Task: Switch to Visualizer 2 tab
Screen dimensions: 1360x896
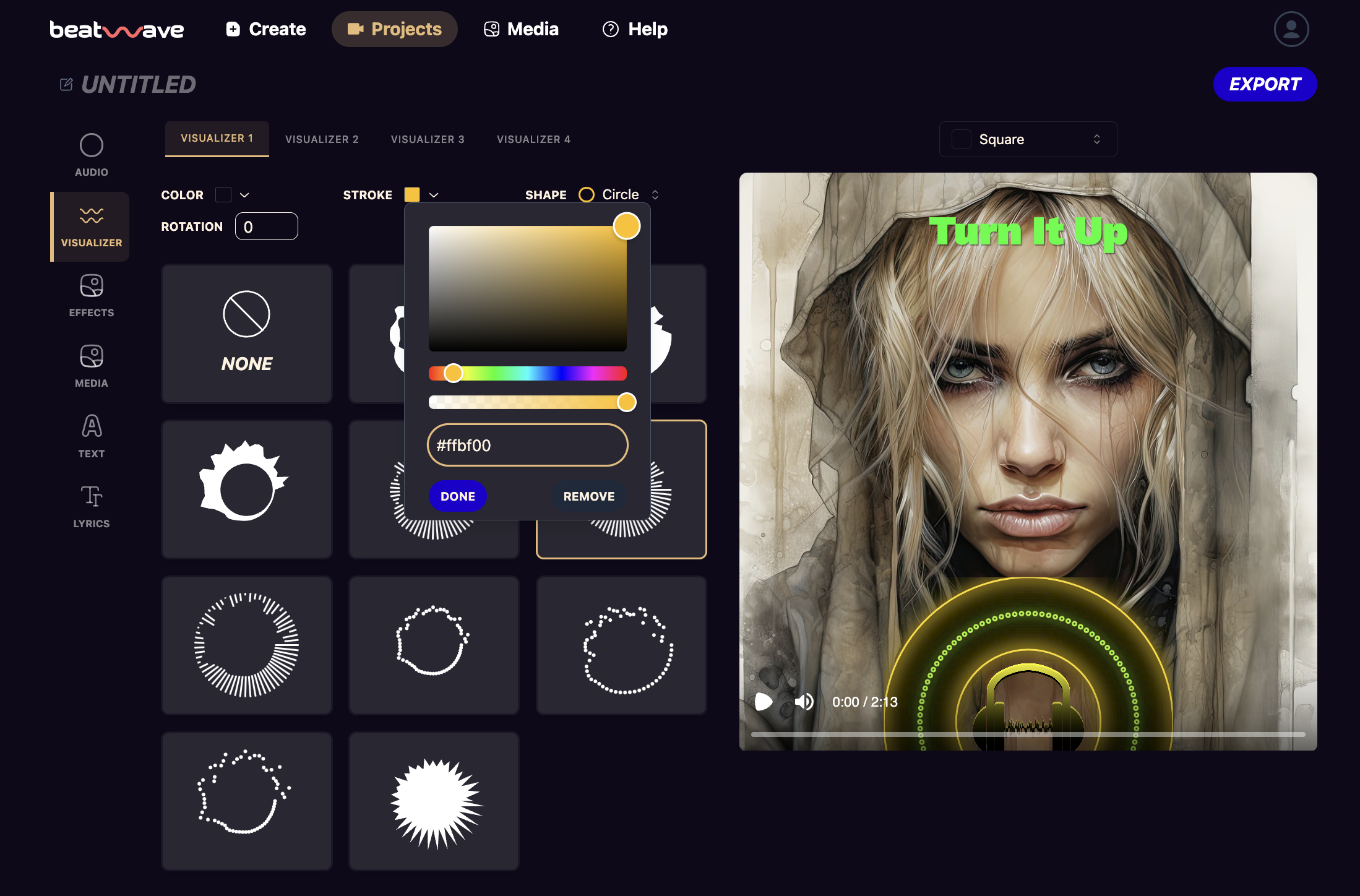Action: pos(322,139)
